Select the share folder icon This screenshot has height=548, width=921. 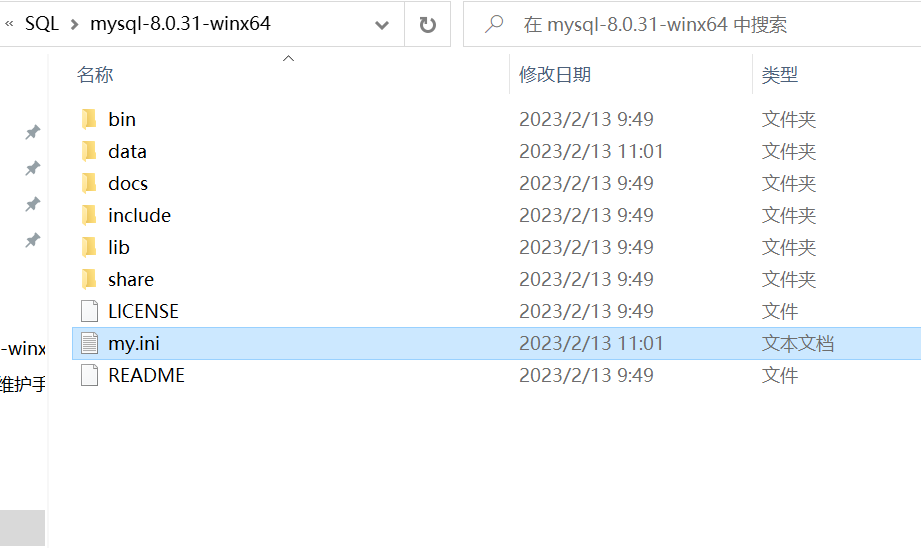[x=89, y=280]
